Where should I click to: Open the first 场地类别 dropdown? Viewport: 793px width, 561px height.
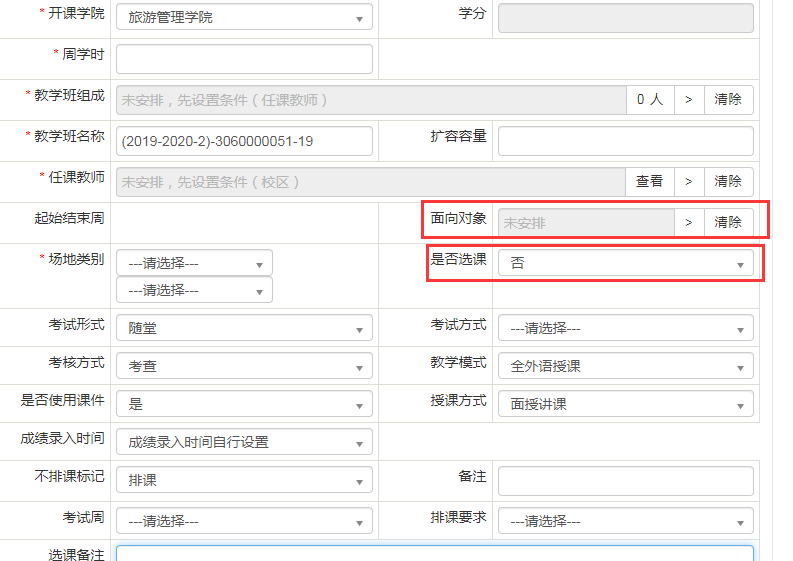(194, 263)
